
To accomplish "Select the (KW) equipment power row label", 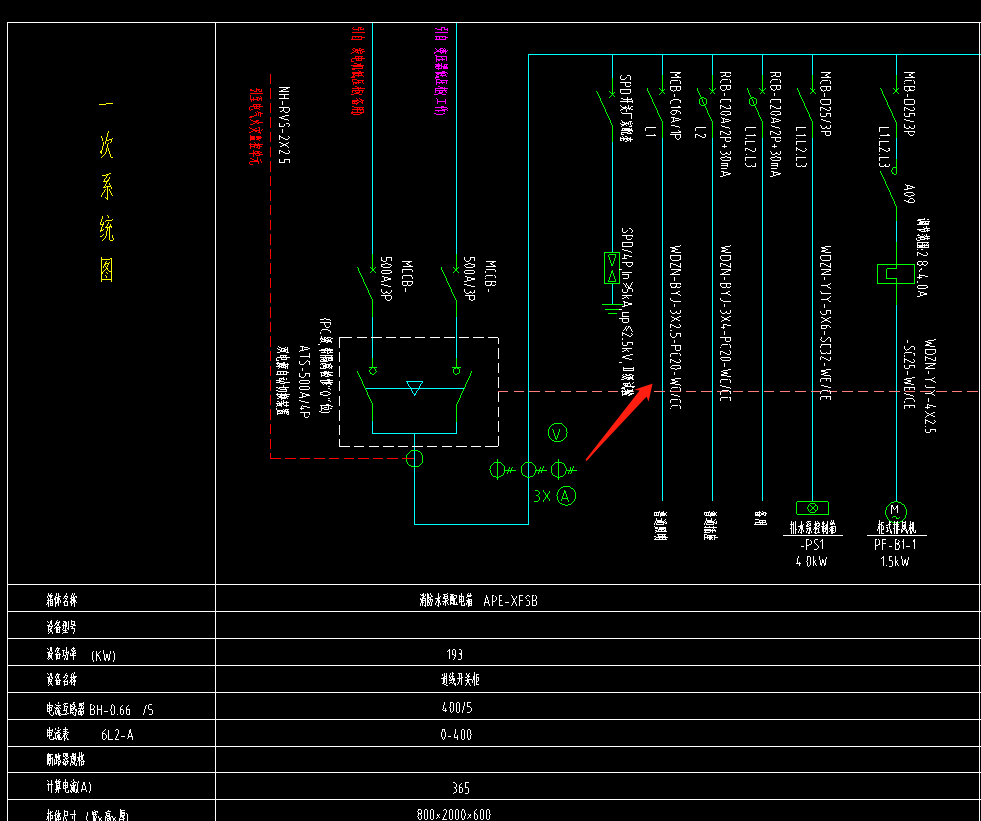I will point(81,655).
